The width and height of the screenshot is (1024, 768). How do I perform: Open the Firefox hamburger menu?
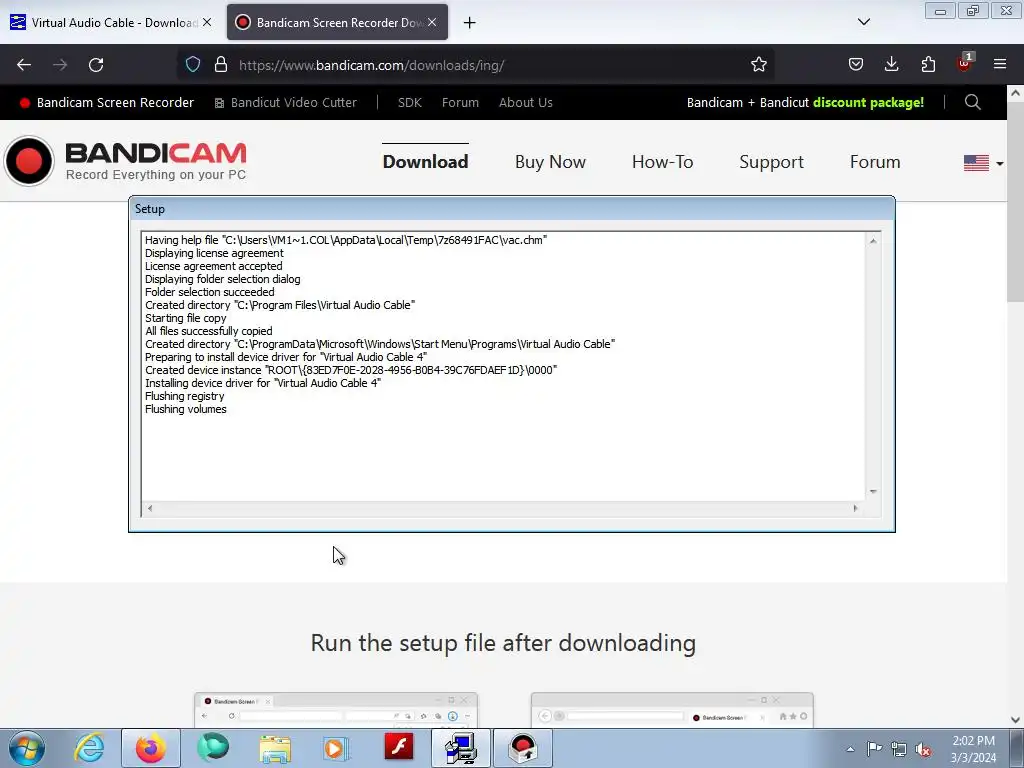click(1000, 65)
